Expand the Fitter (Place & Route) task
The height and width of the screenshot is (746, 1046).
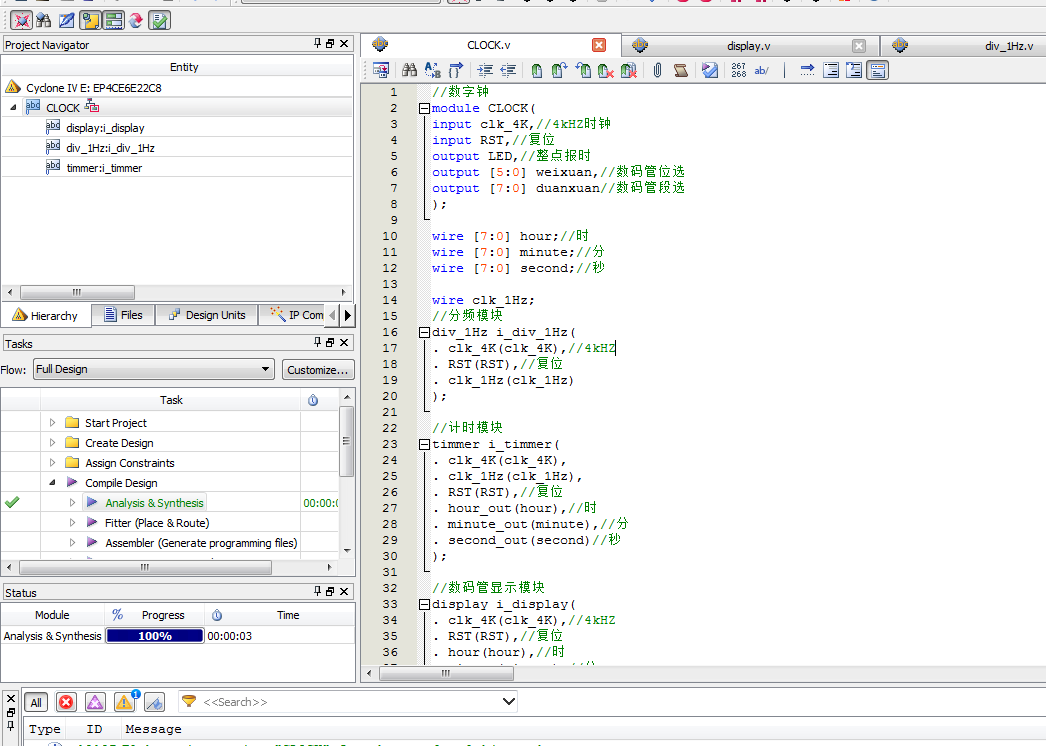coord(72,522)
